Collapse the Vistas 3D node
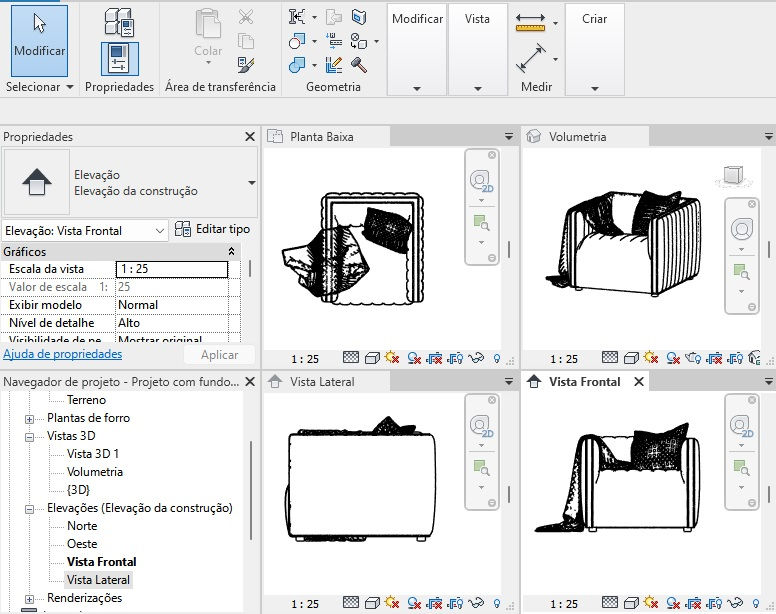 coord(29,437)
